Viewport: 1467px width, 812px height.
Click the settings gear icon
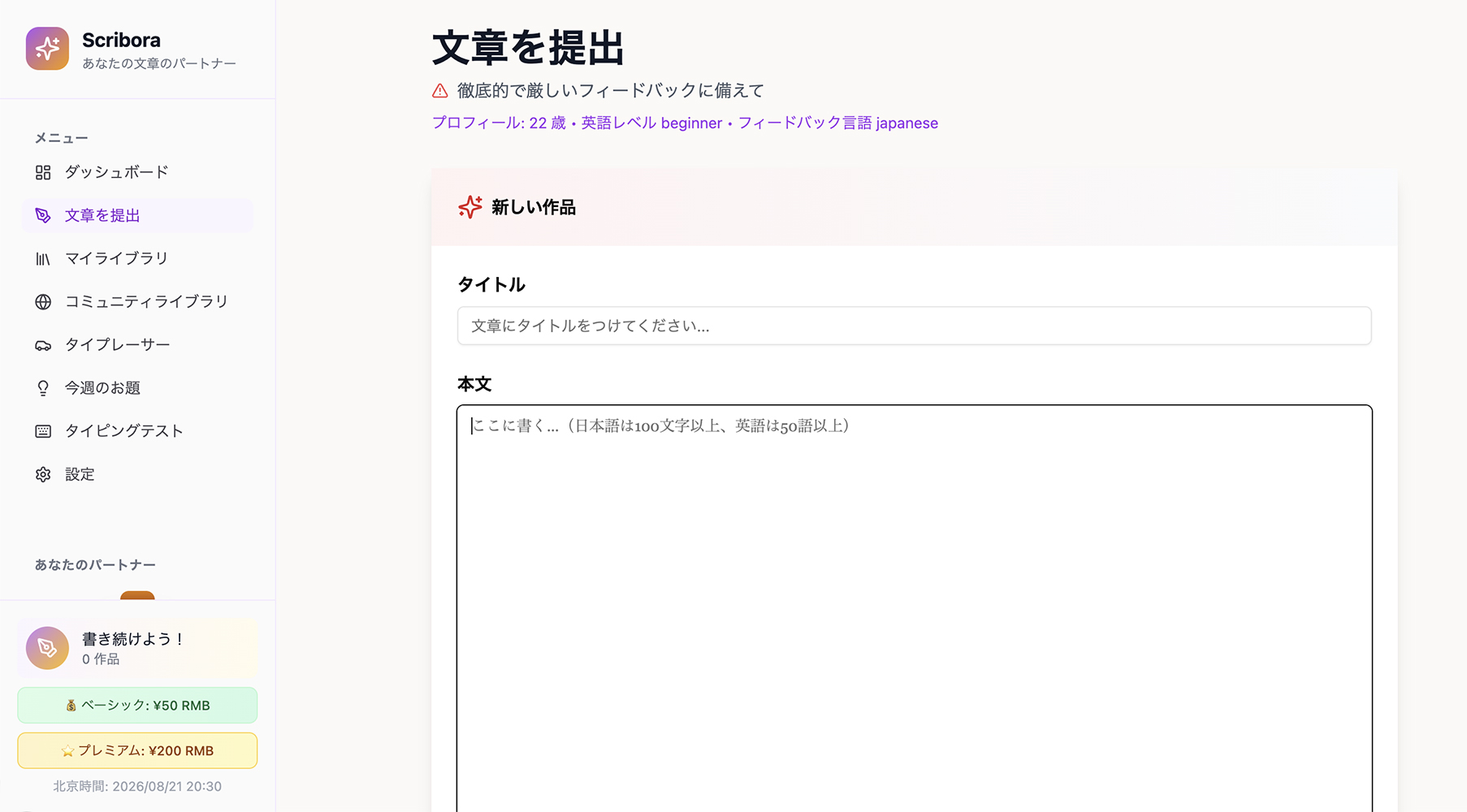pos(43,474)
